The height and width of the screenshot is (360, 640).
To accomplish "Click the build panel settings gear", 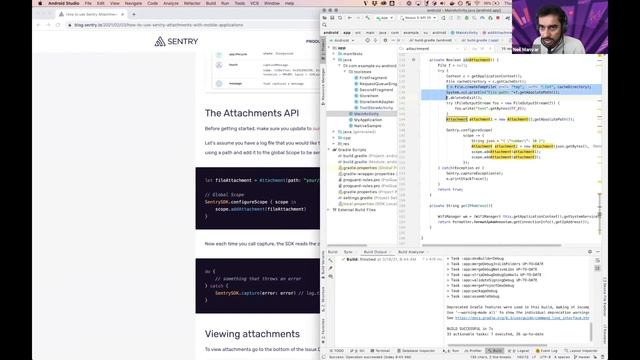I will click(590, 252).
